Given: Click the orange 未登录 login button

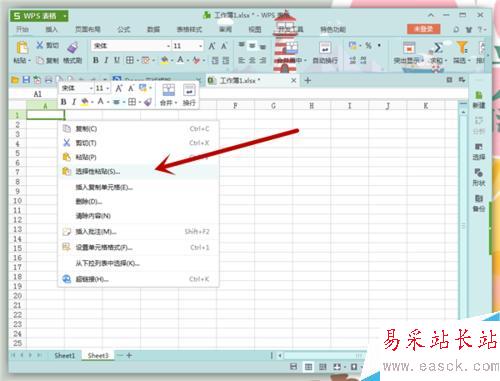Looking at the screenshot, I should coord(423,29).
